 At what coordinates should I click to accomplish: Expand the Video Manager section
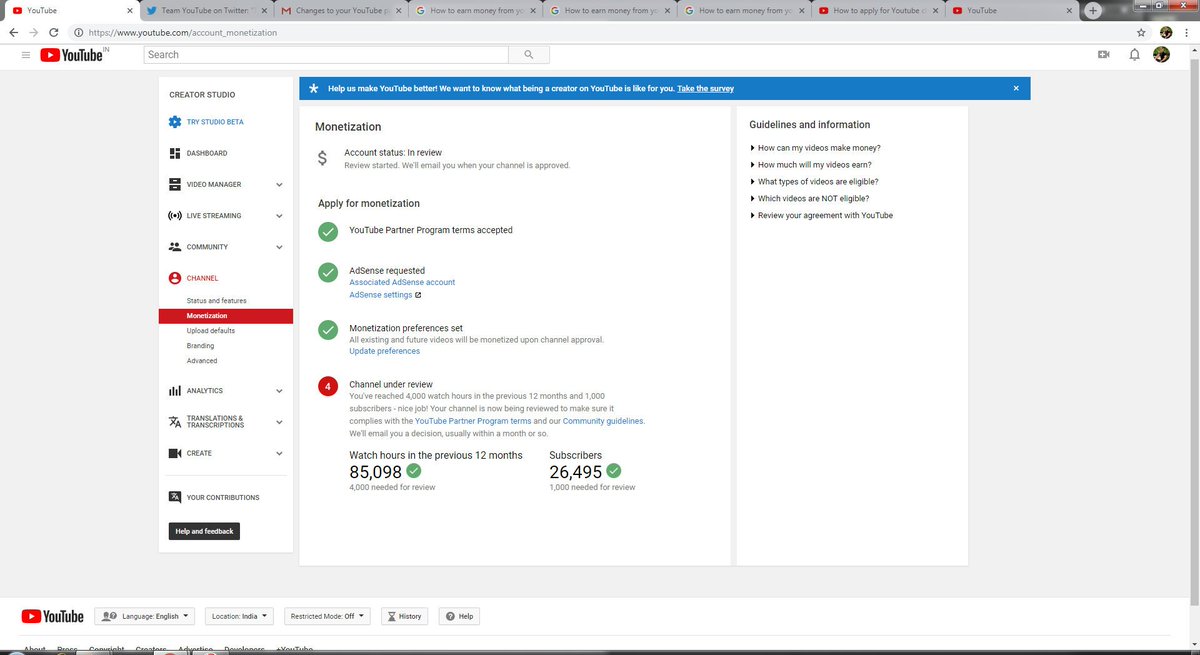[279, 184]
